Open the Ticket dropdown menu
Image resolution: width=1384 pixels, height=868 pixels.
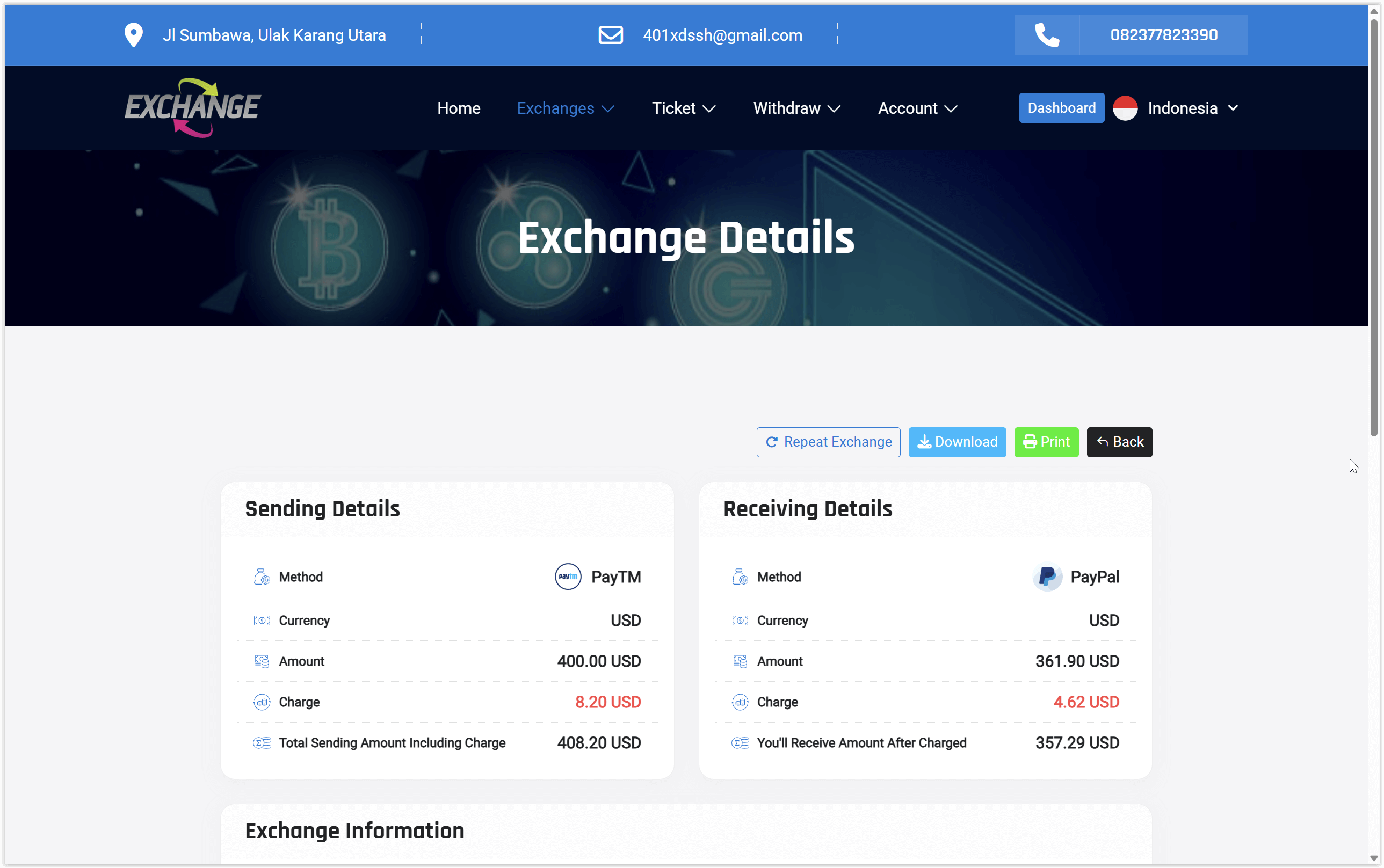[x=683, y=108]
